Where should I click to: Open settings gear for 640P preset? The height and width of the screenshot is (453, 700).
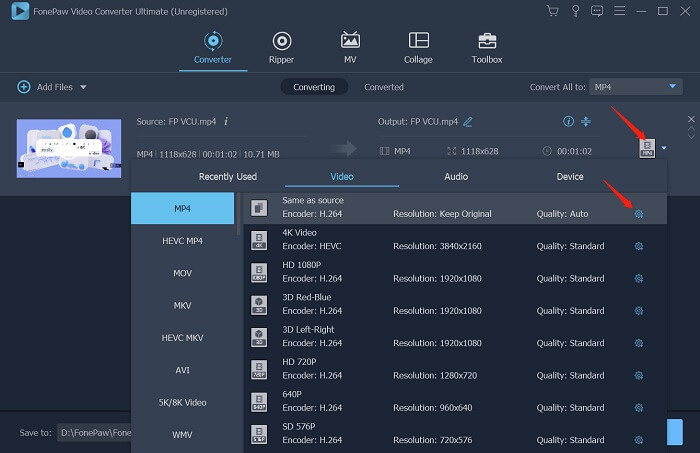click(x=639, y=408)
